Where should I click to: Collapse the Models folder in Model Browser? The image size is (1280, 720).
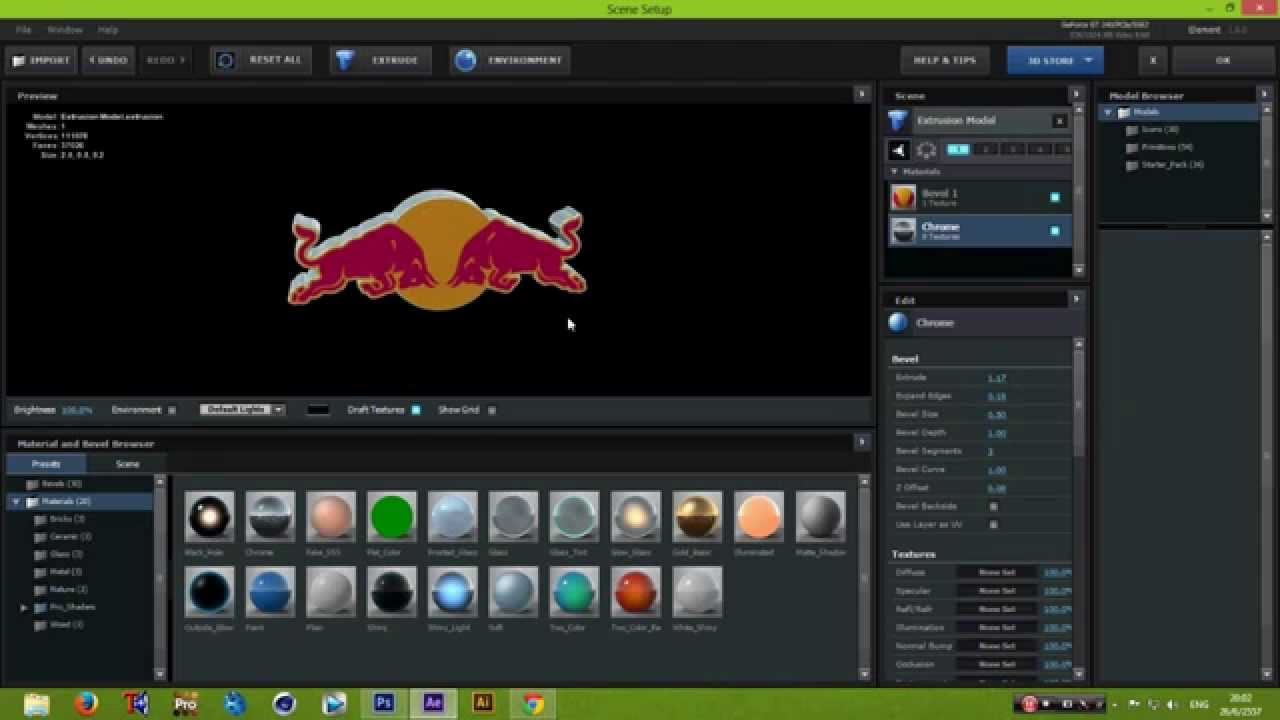pyautogui.click(x=1108, y=112)
